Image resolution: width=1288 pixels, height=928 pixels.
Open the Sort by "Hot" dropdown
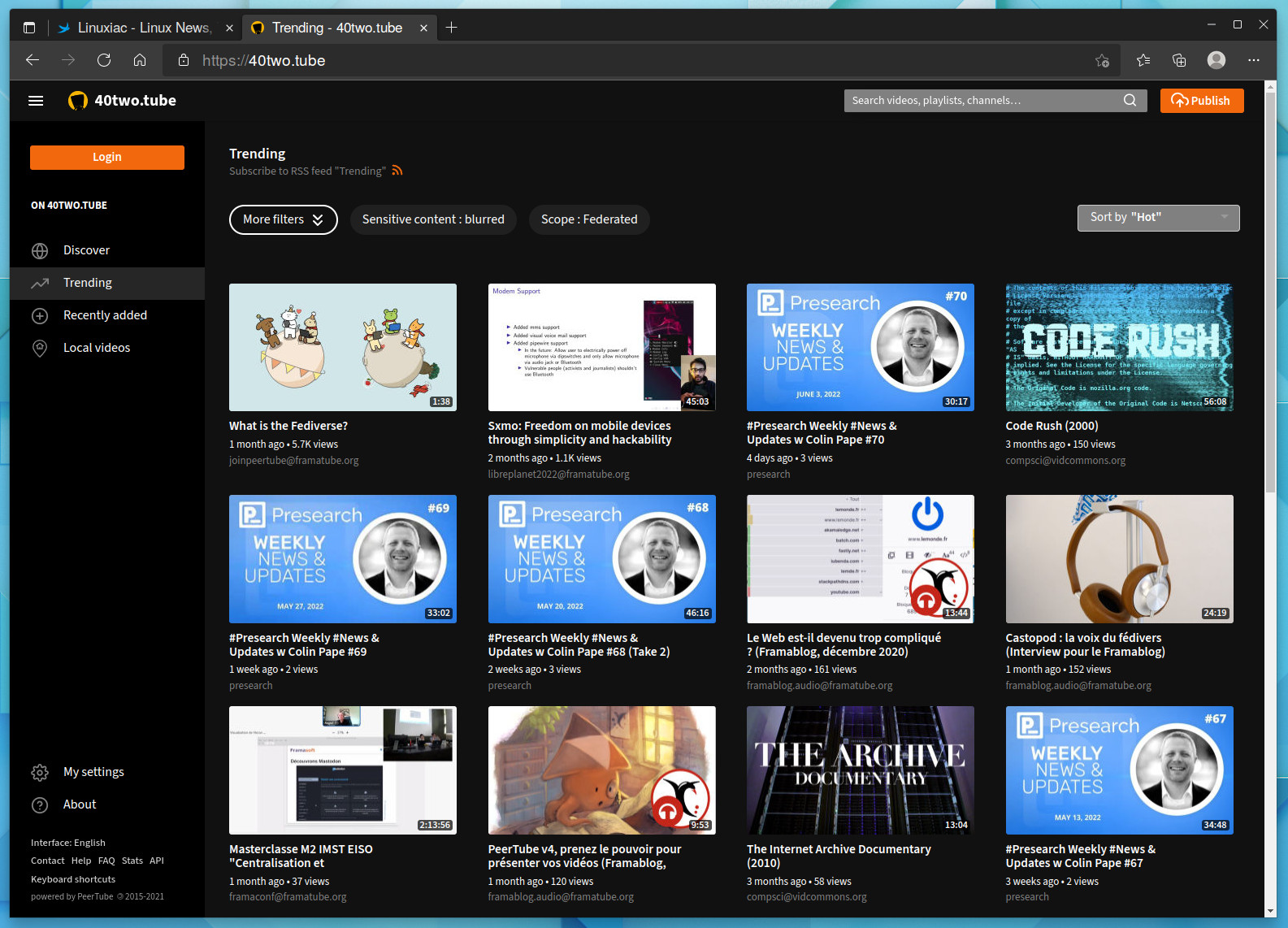click(x=1158, y=218)
